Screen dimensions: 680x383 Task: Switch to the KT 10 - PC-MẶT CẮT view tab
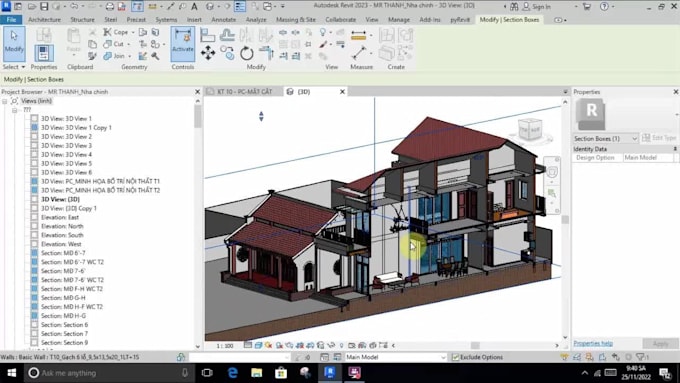tap(244, 92)
